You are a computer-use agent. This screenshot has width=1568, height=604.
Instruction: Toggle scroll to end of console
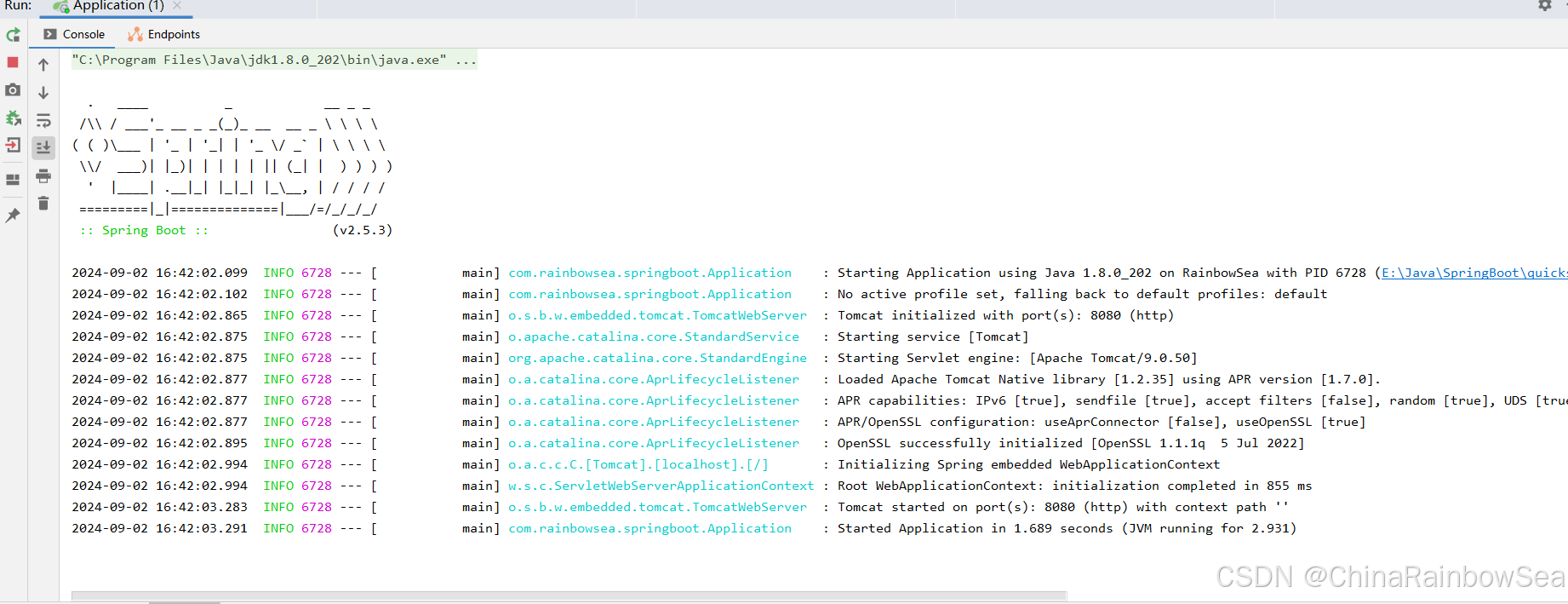[43, 147]
